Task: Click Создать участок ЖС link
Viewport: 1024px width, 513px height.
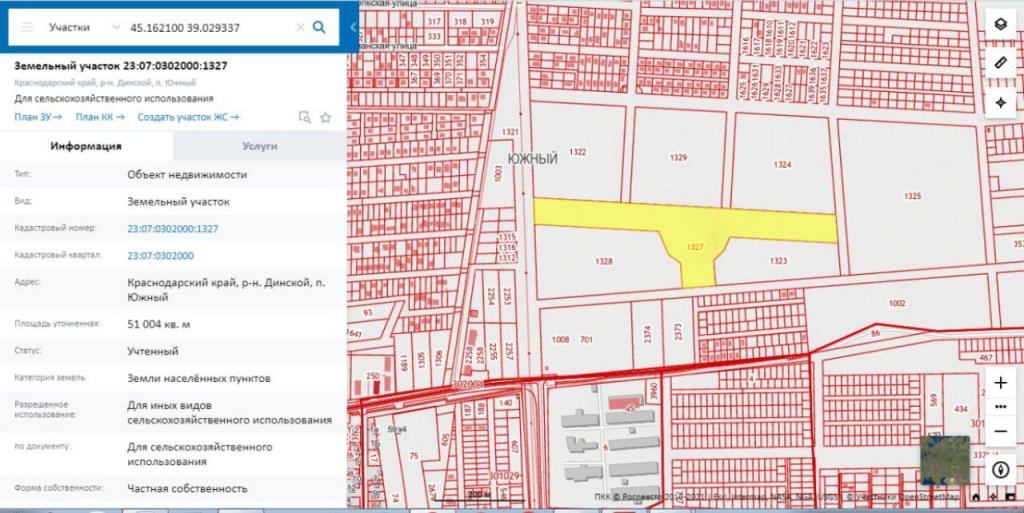Action: (188, 117)
